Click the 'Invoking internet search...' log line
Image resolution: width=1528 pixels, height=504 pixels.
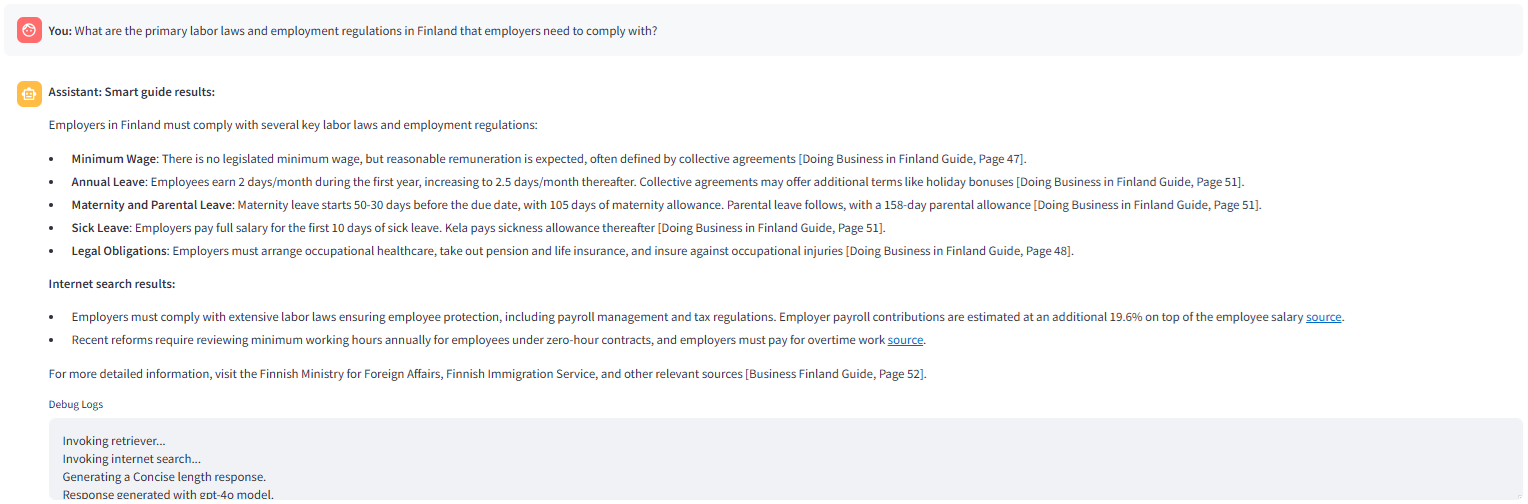pyautogui.click(x=132, y=459)
